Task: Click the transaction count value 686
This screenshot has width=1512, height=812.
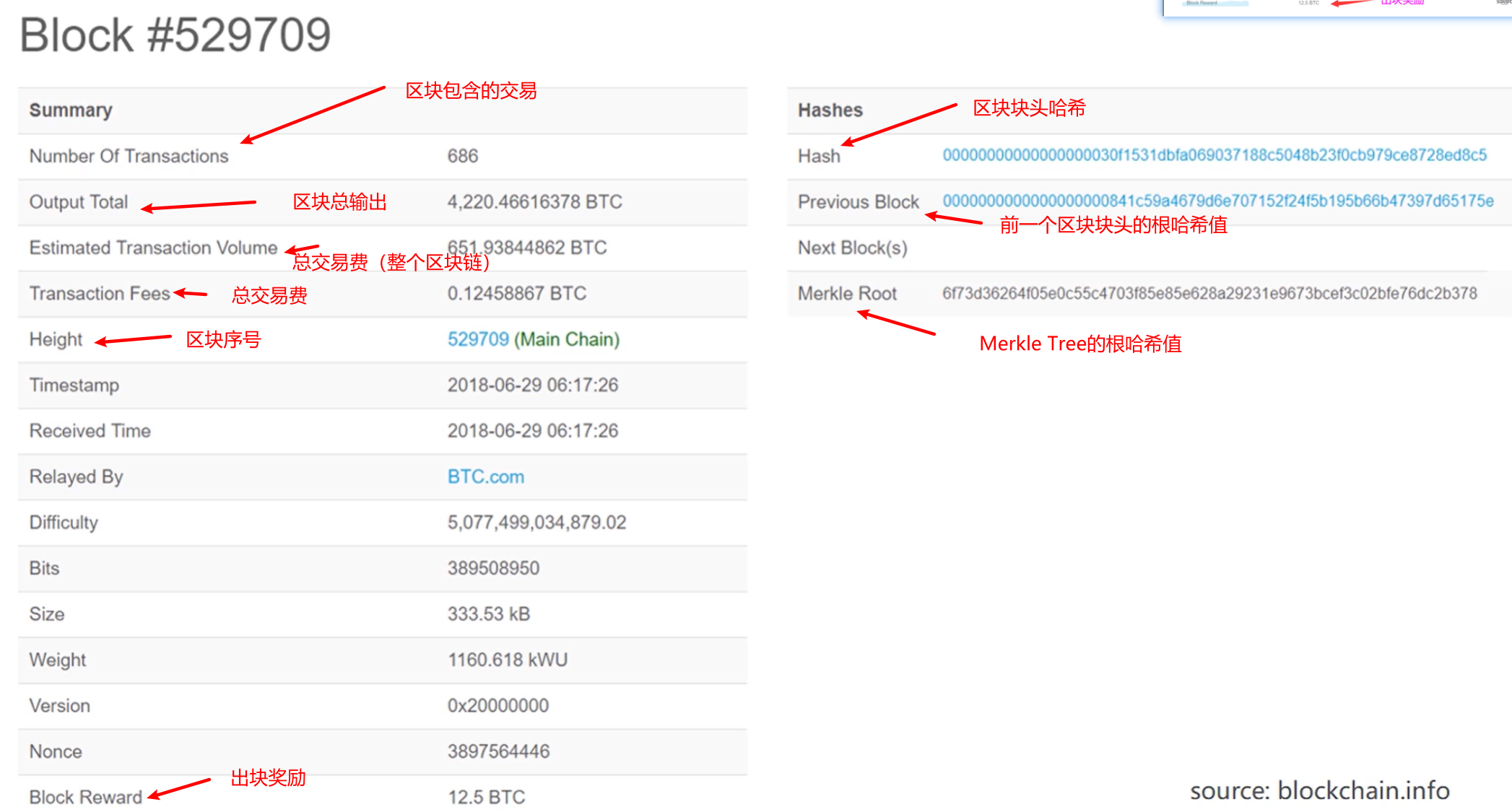Action: point(463,156)
